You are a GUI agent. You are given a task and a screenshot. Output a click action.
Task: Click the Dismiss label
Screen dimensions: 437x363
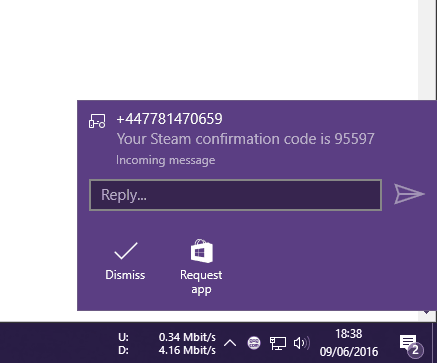125,275
